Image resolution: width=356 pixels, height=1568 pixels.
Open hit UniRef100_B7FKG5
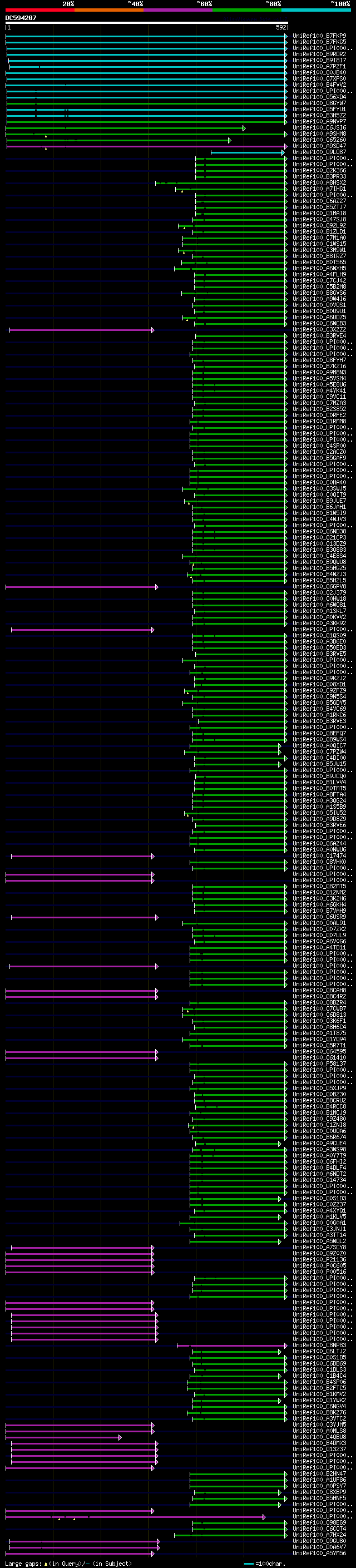tap(319, 42)
